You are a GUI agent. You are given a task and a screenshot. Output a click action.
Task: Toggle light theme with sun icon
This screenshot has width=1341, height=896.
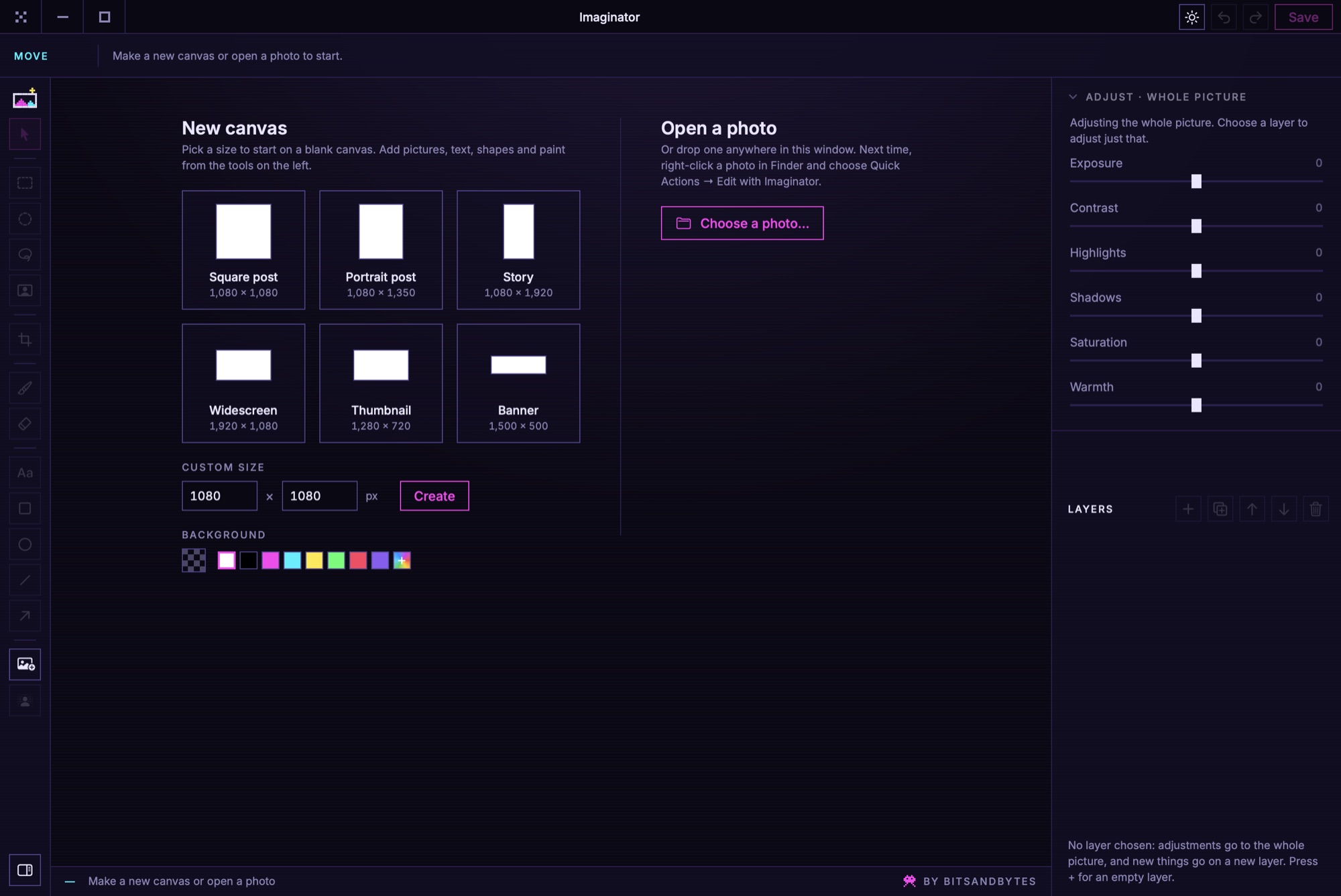1191,17
